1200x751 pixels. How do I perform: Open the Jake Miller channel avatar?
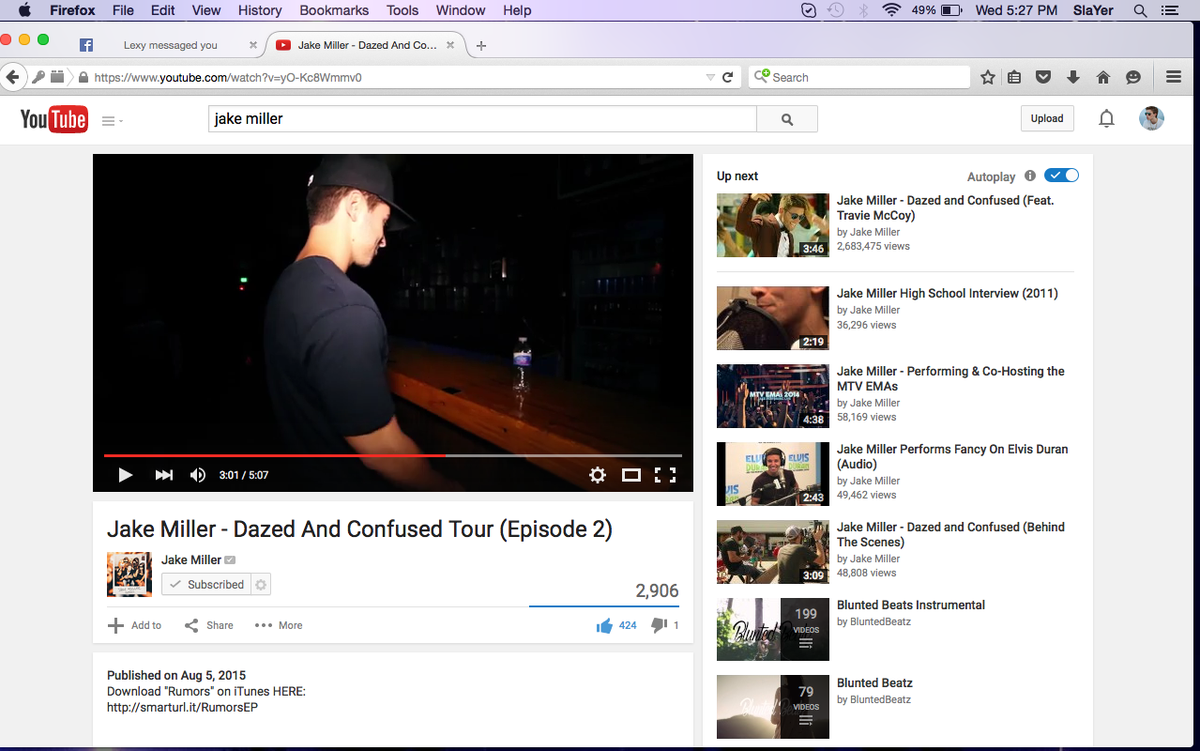coord(129,574)
